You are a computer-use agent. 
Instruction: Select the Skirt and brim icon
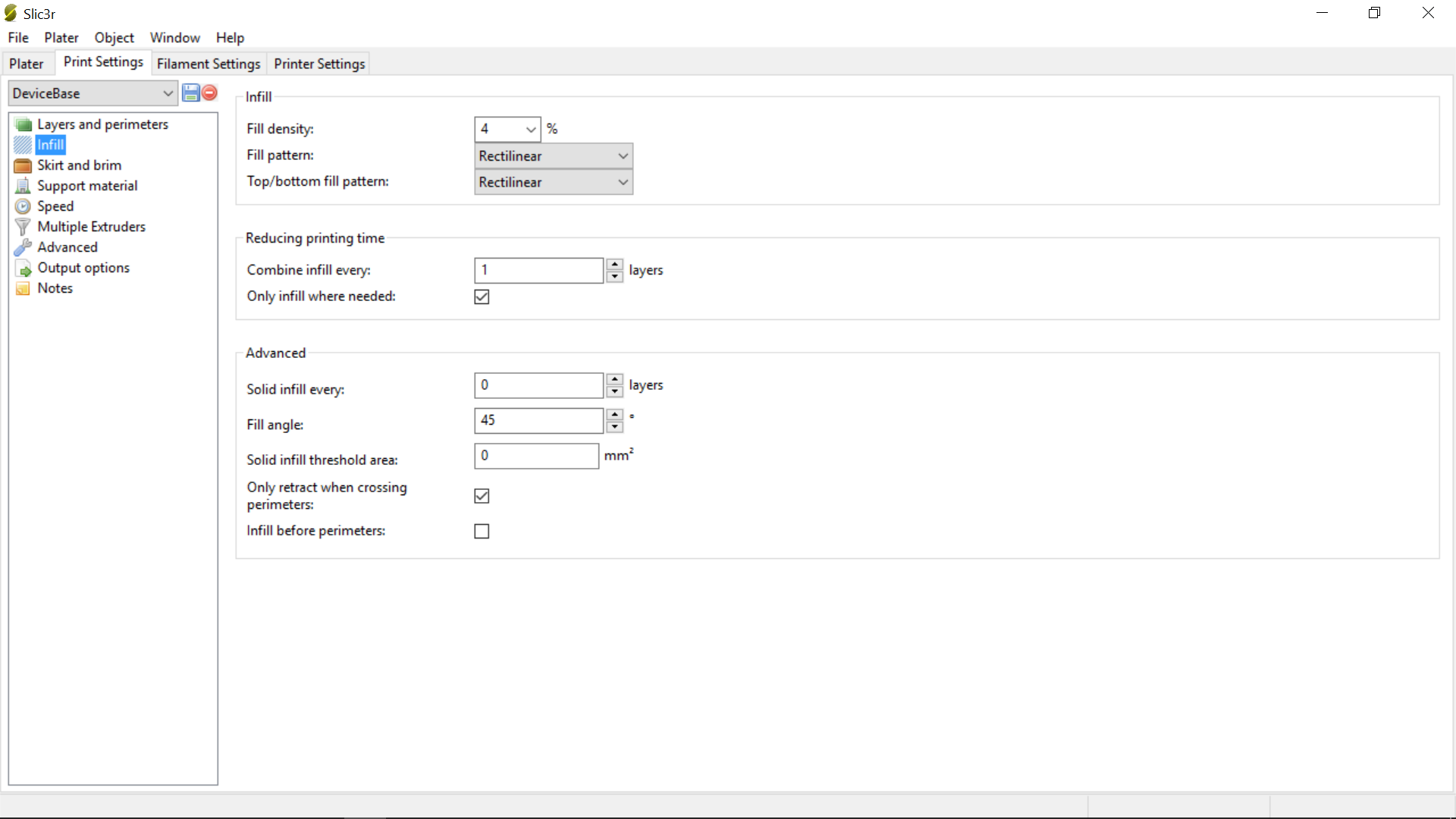tap(23, 165)
